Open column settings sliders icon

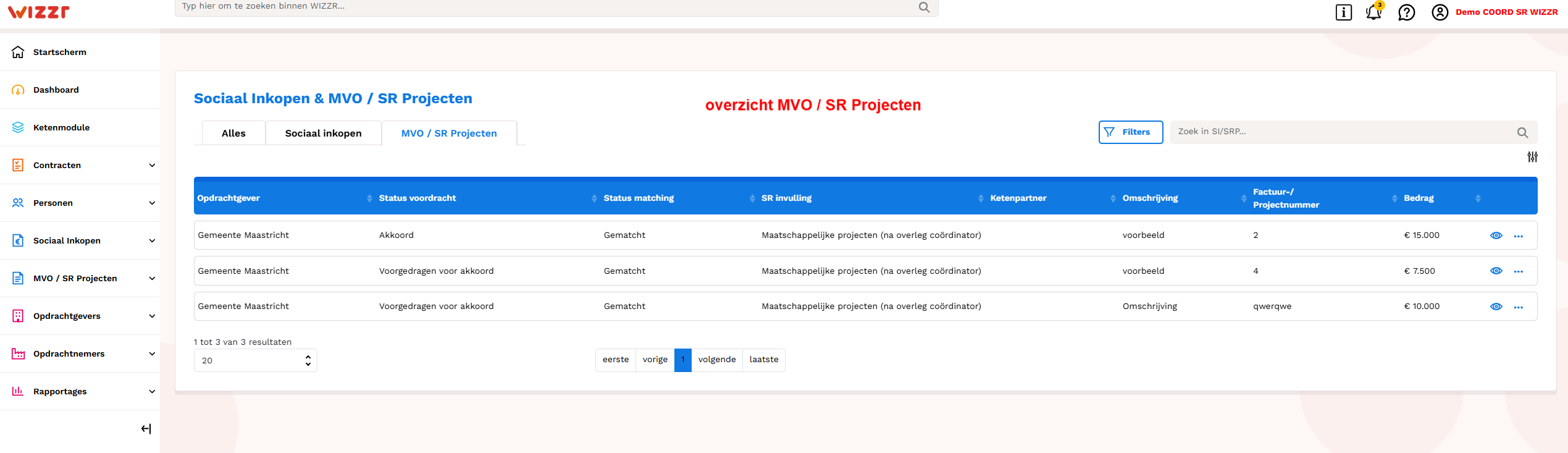click(x=1533, y=157)
